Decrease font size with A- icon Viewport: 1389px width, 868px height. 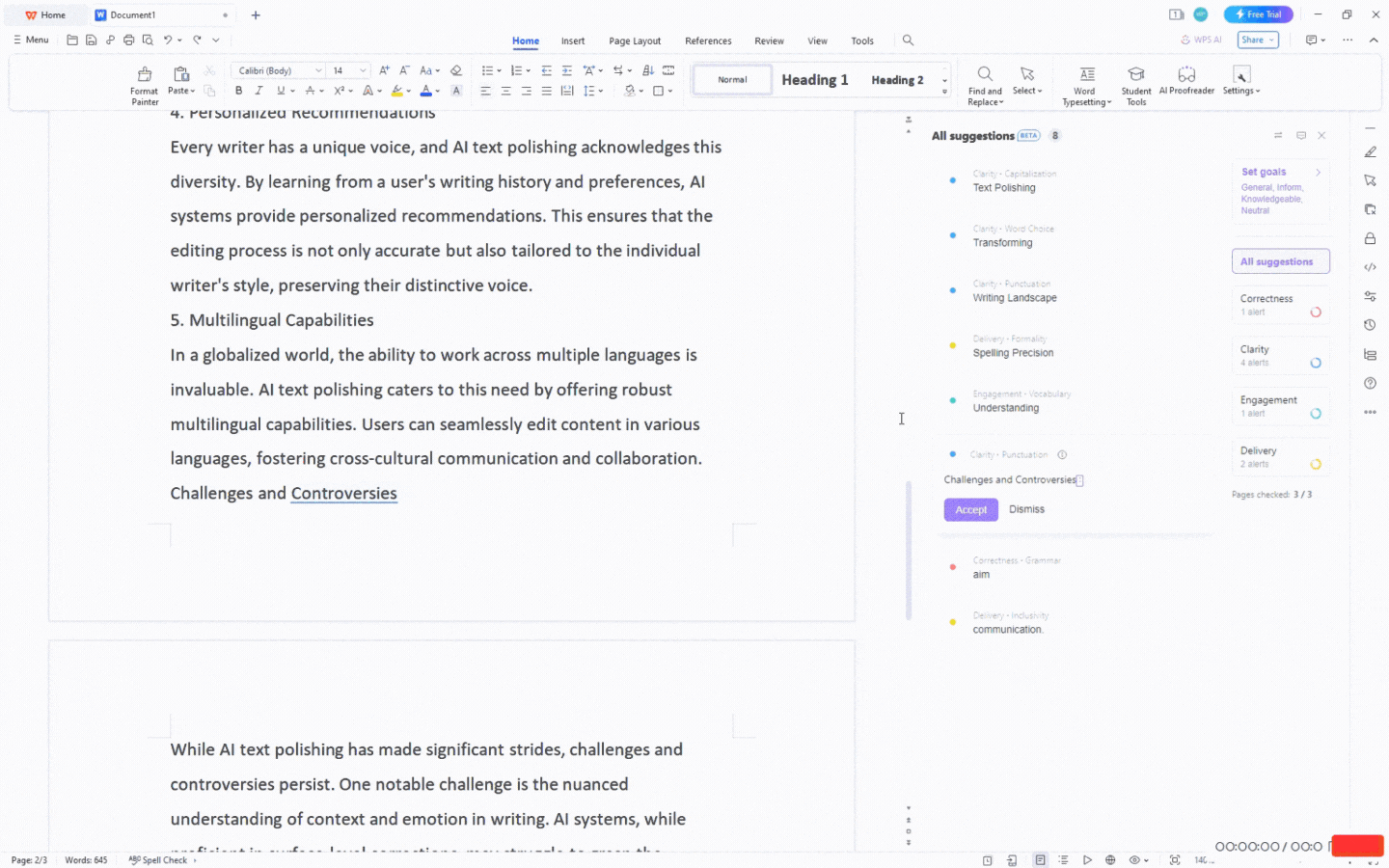(404, 70)
